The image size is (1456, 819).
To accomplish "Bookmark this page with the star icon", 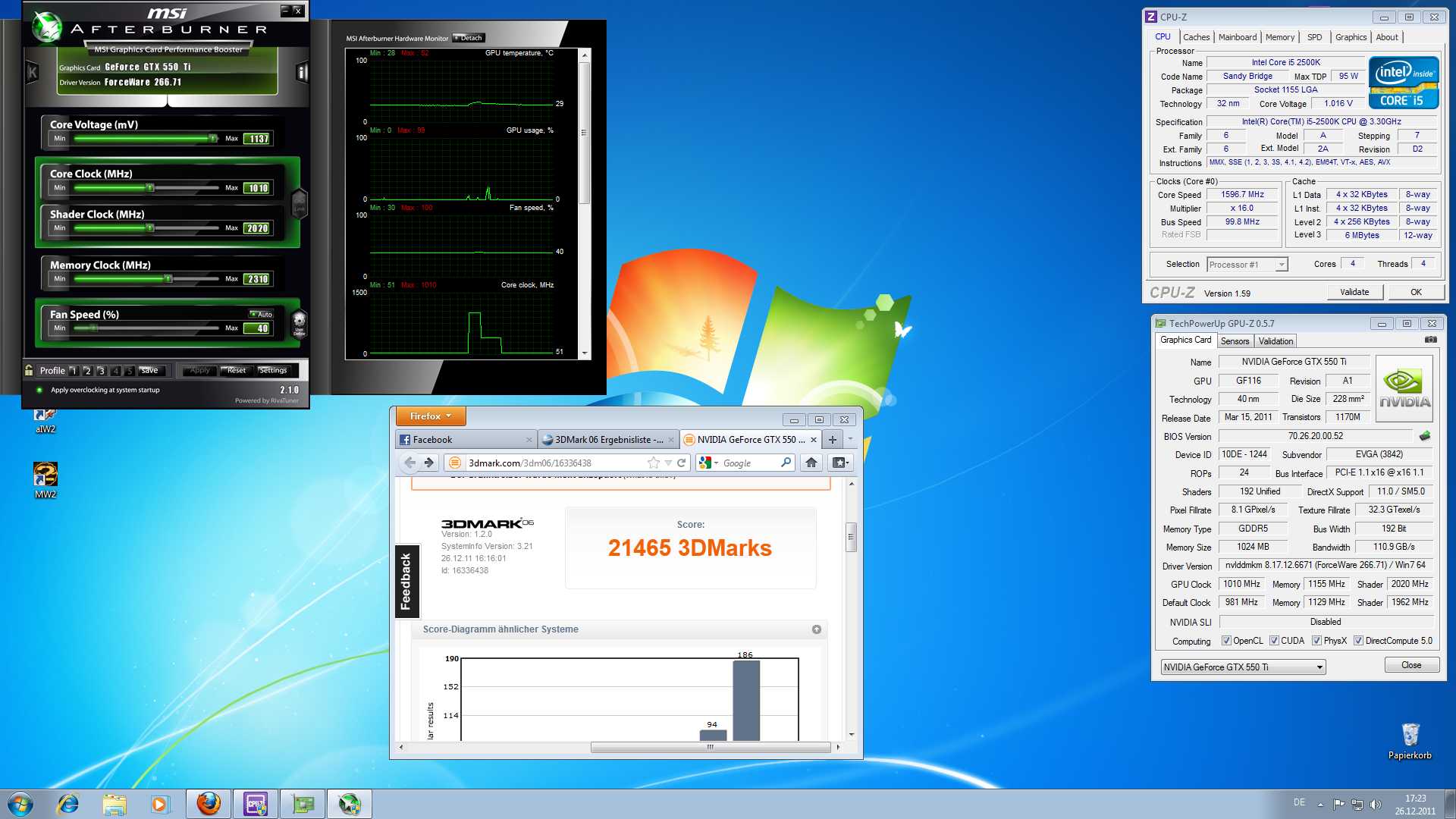I will (653, 463).
